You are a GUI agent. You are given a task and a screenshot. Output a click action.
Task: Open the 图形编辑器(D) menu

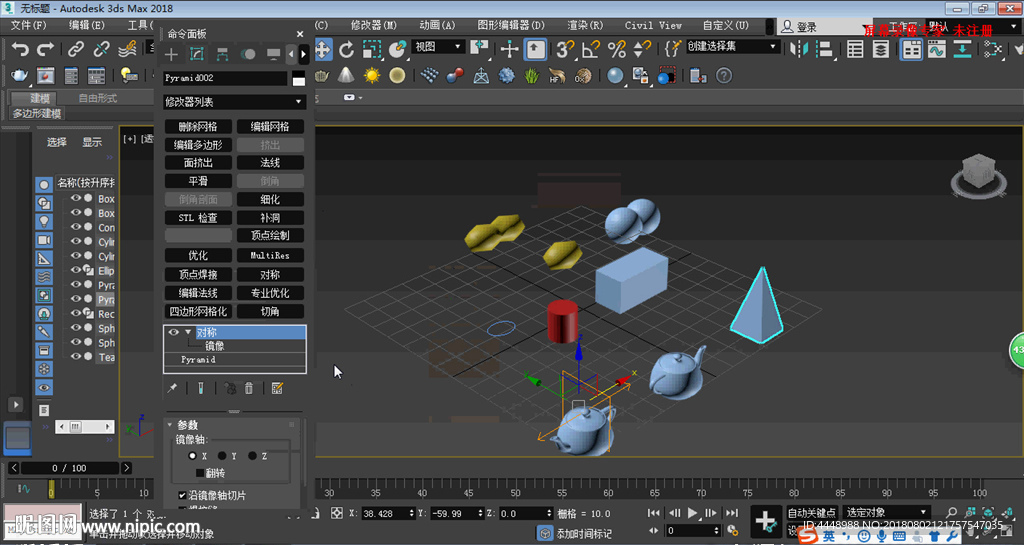coord(511,25)
